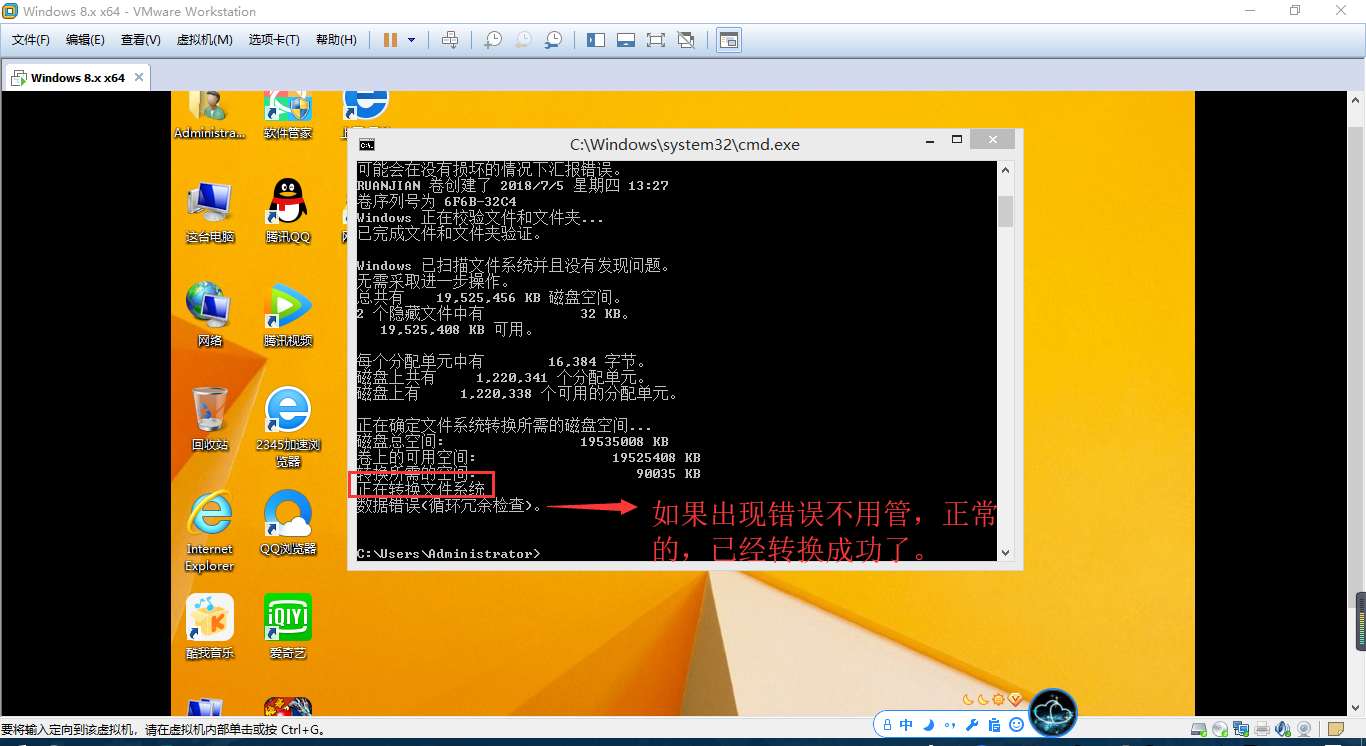The image size is (1366, 746).
Task: Open the 文件(F) menu
Action: [31, 40]
